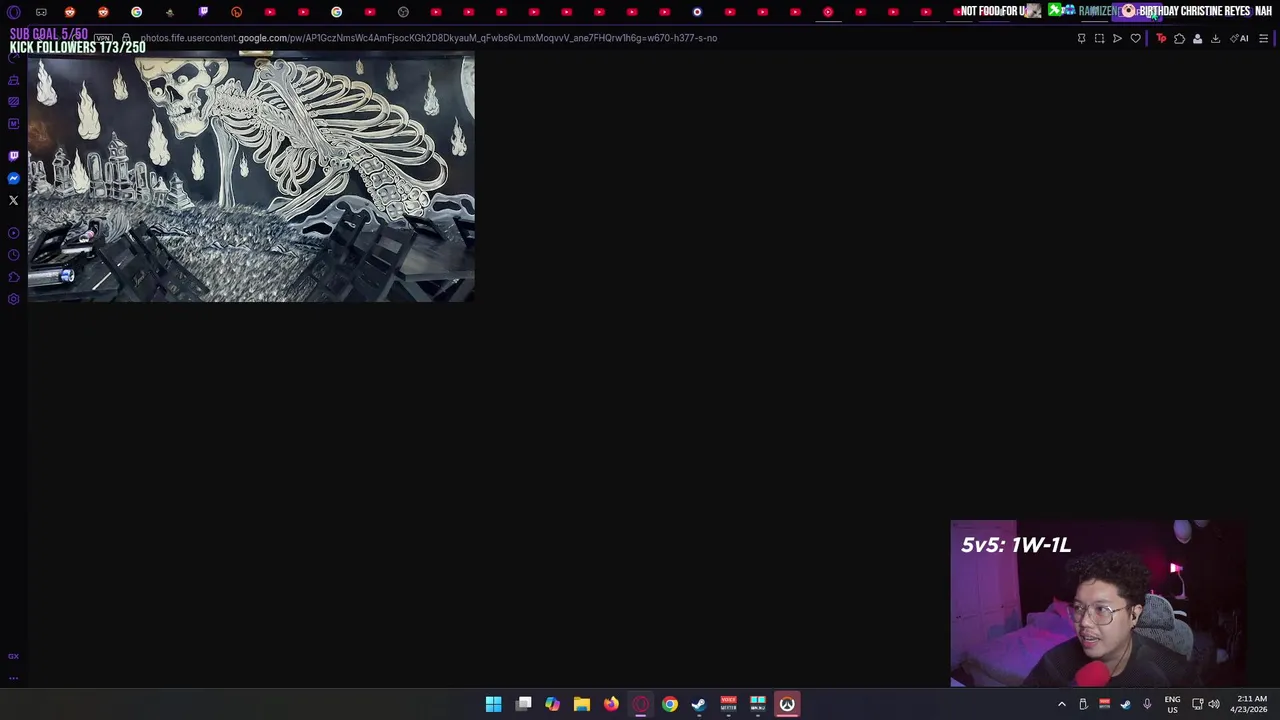Launch Copilot from the taskbar
This screenshot has width=1280, height=720.
tap(552, 704)
